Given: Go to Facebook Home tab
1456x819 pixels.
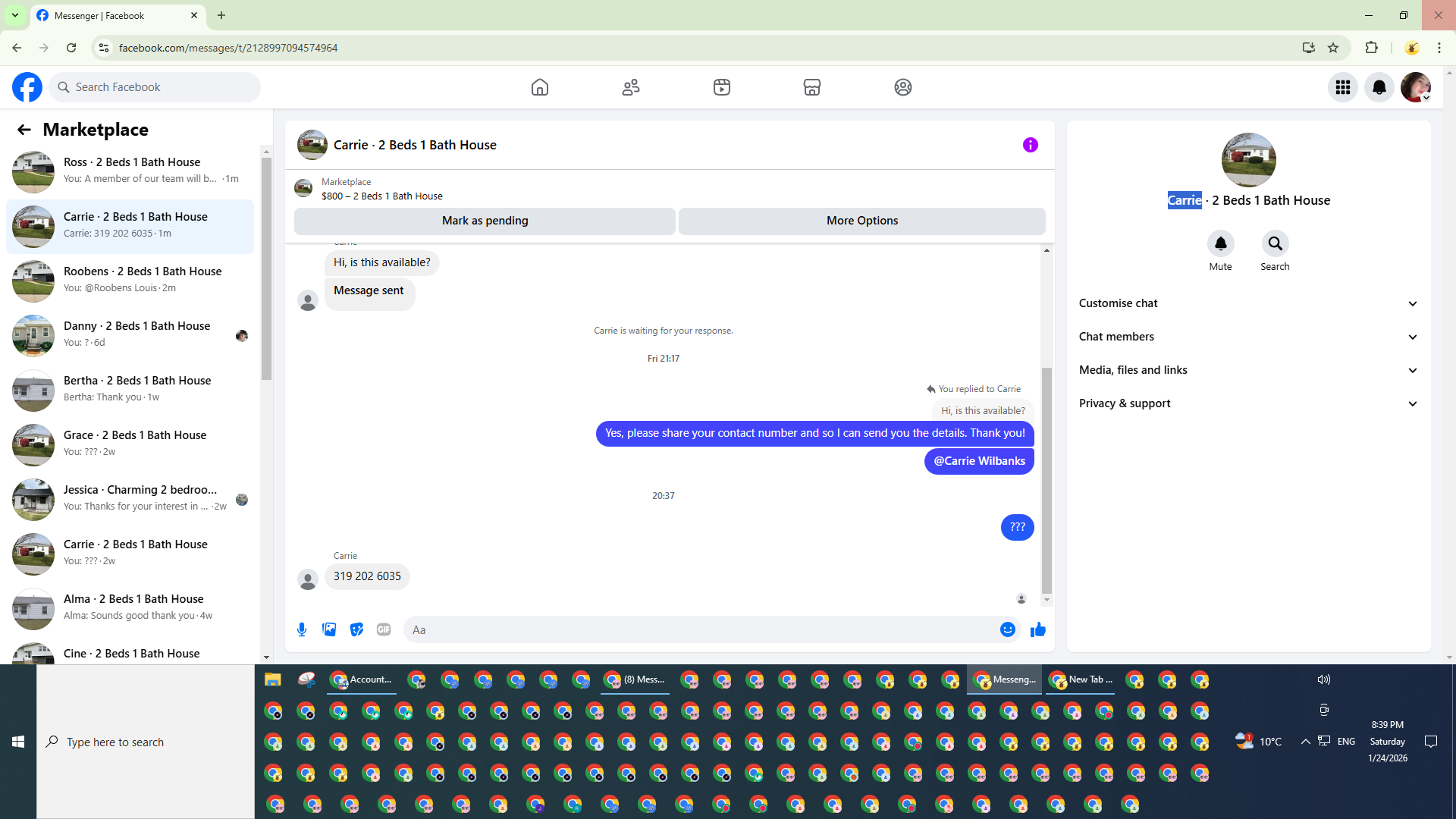Looking at the screenshot, I should click(539, 87).
